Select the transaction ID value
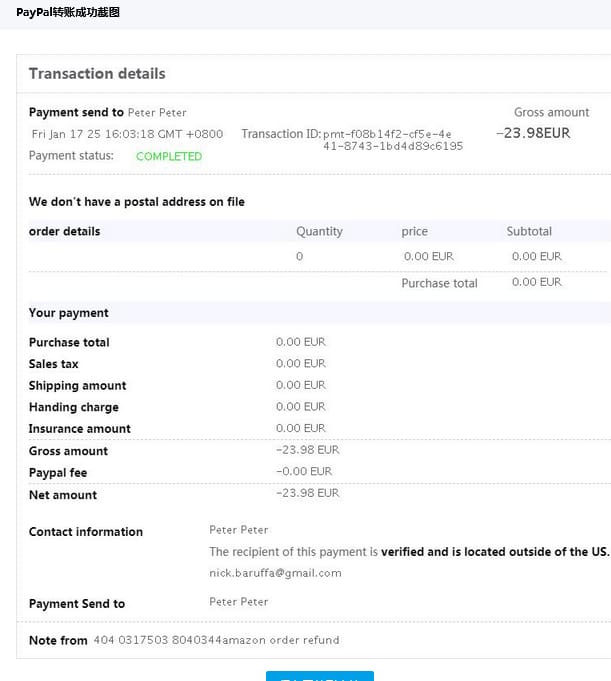611x681 pixels. tap(391, 140)
